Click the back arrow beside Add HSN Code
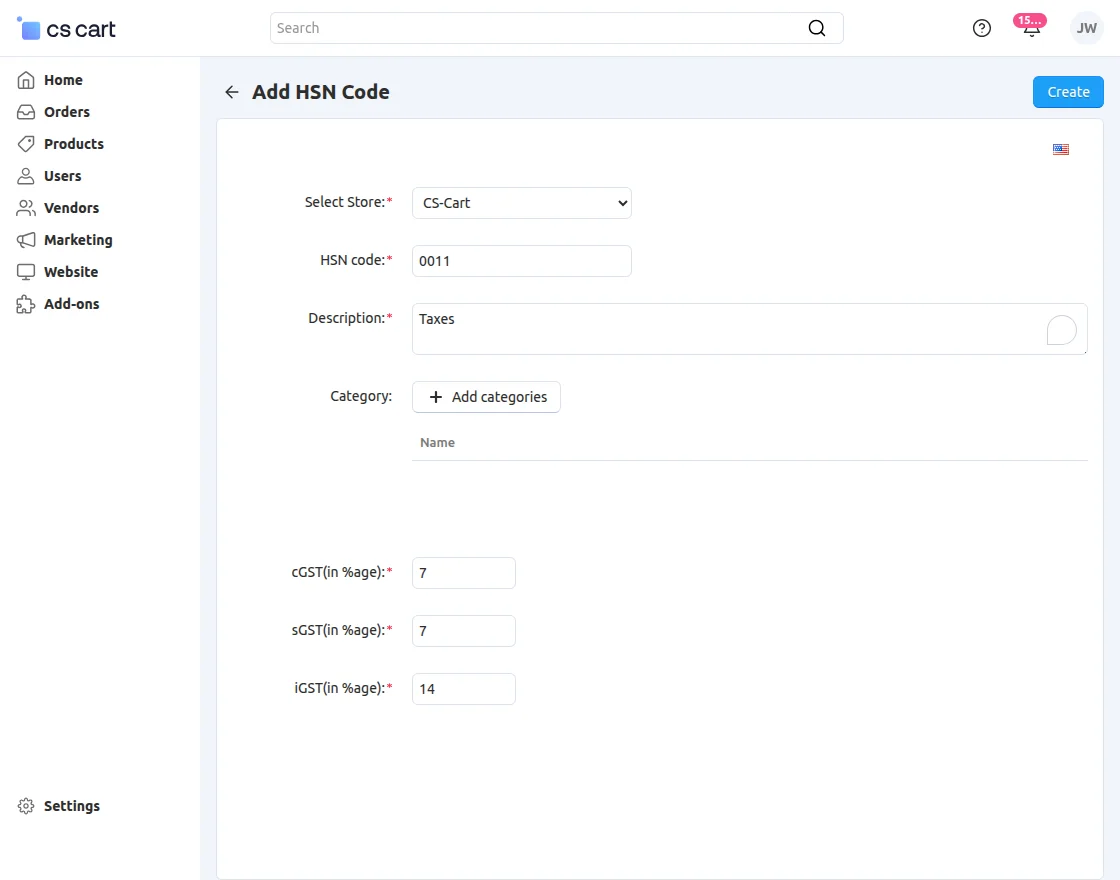This screenshot has height=880, width=1120. coord(232,92)
